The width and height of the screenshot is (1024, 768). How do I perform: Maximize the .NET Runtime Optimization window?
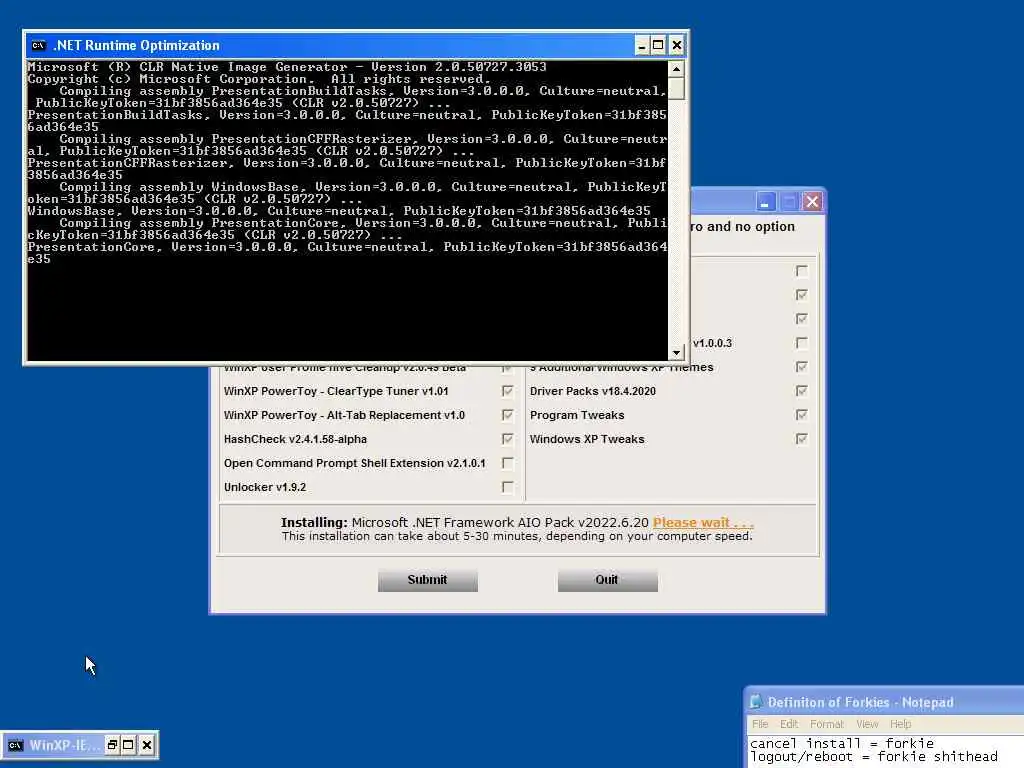point(658,45)
